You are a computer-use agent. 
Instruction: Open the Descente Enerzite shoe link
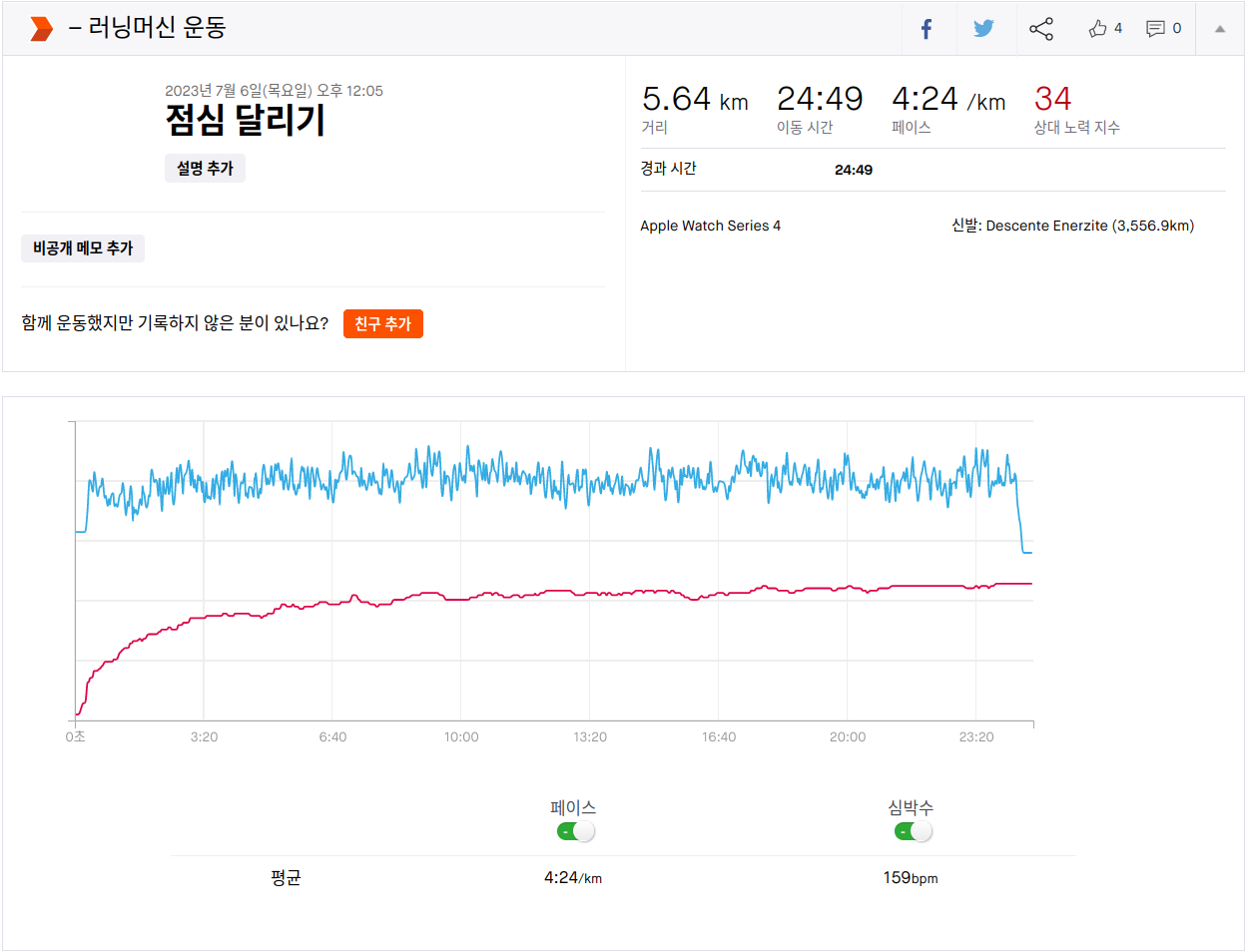(x=1089, y=226)
